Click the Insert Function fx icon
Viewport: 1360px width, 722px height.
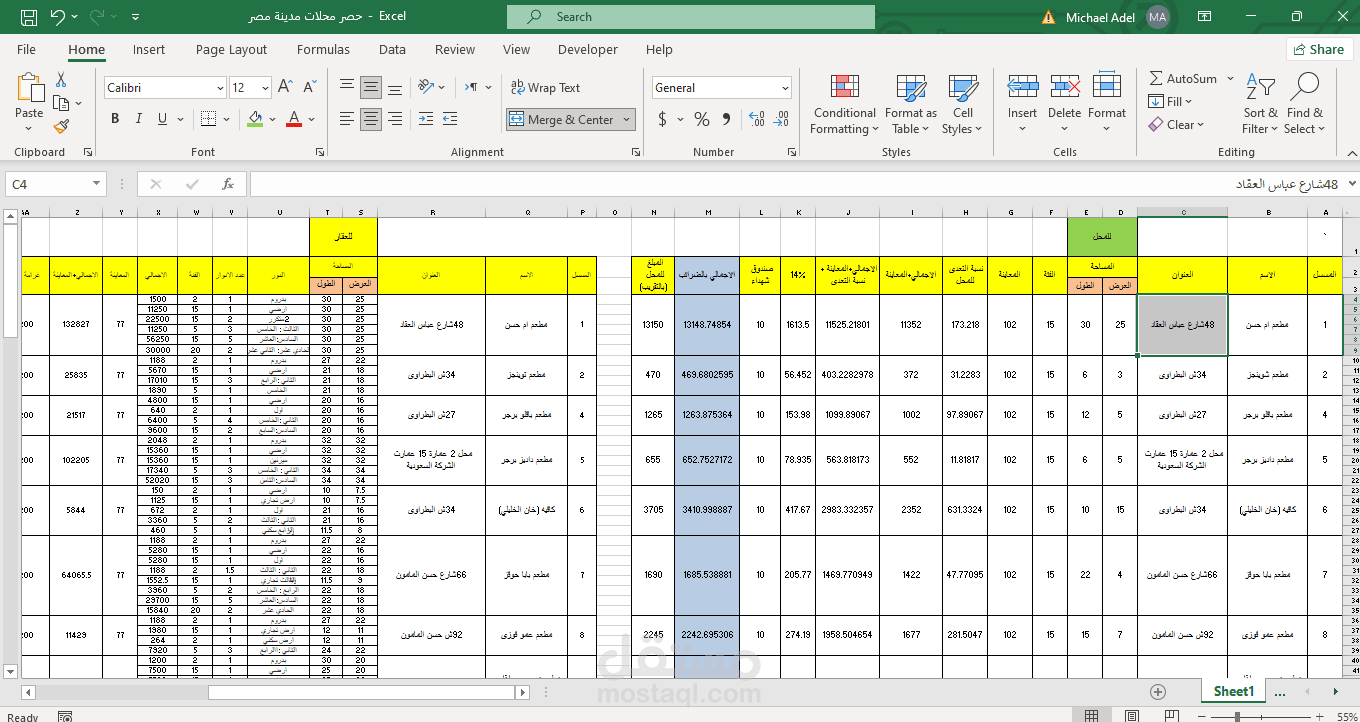click(x=228, y=184)
